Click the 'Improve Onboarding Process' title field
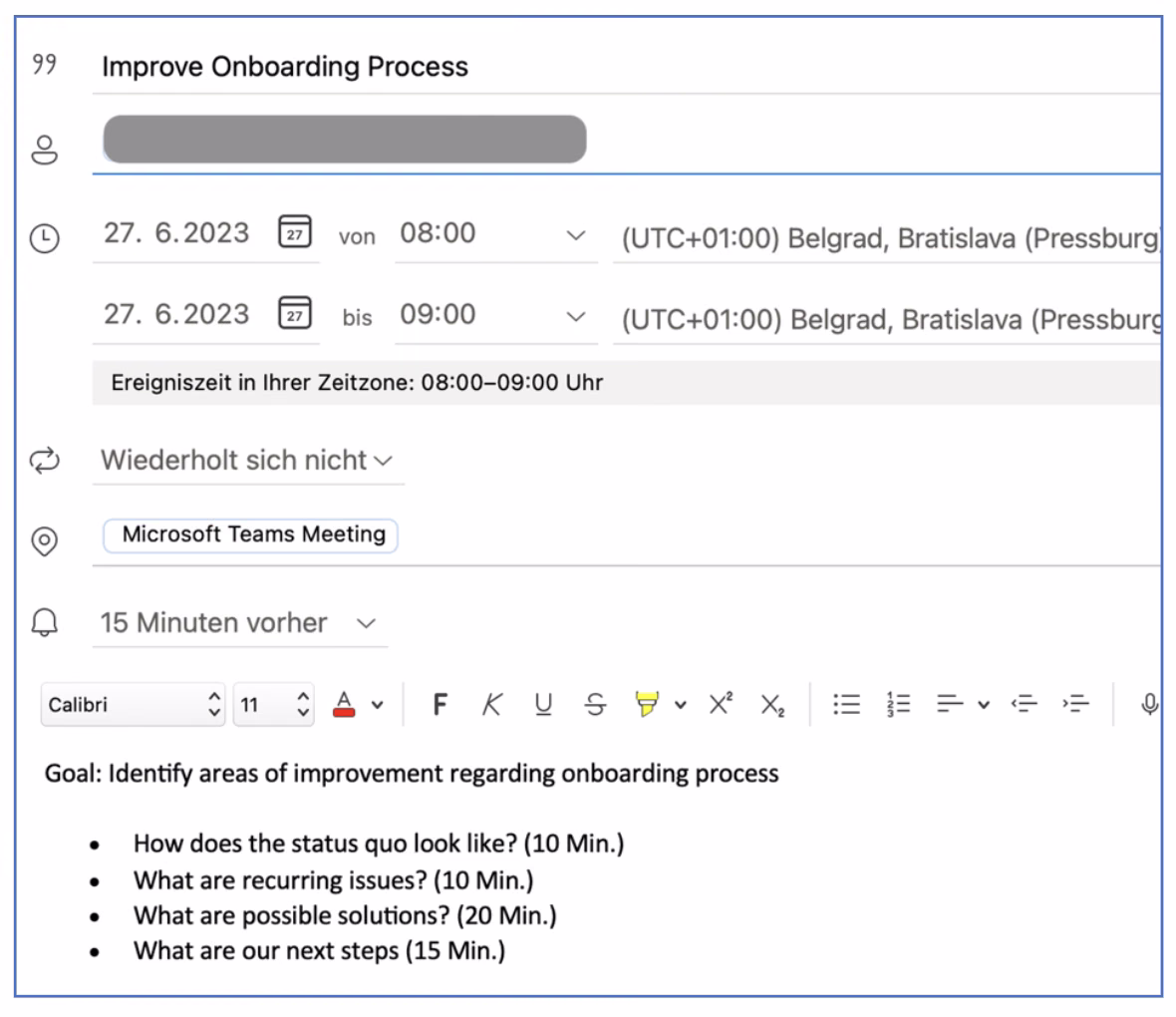1176x1017 pixels. pos(626,67)
